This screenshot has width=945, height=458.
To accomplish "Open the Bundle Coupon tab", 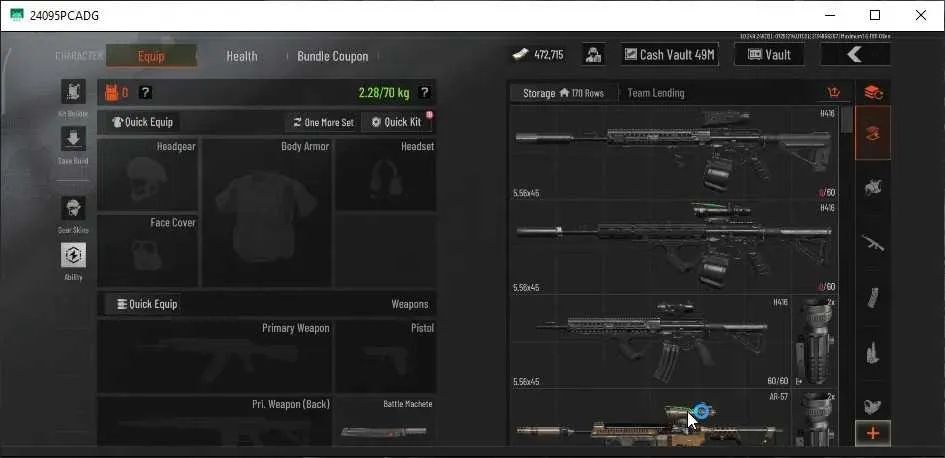I will tap(333, 56).
